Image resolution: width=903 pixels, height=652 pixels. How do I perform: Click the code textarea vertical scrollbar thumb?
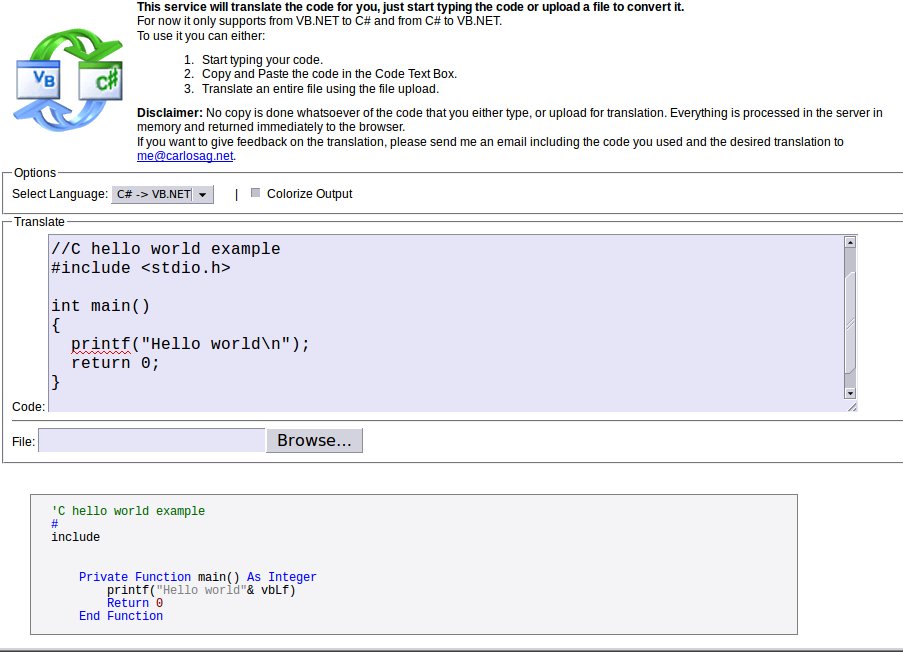[x=850, y=323]
